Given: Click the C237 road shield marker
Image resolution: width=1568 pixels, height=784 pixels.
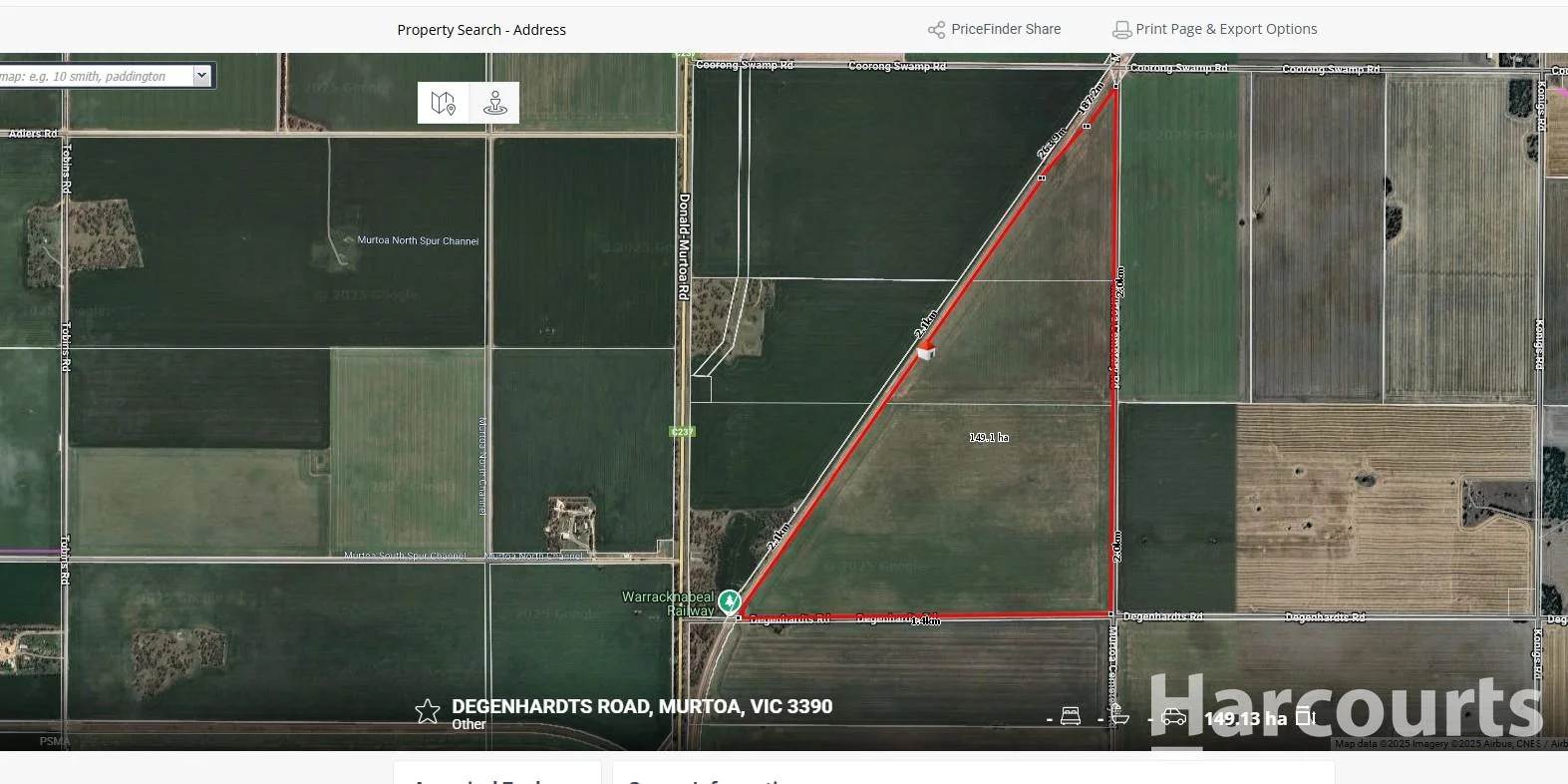Looking at the screenshot, I should click(682, 432).
